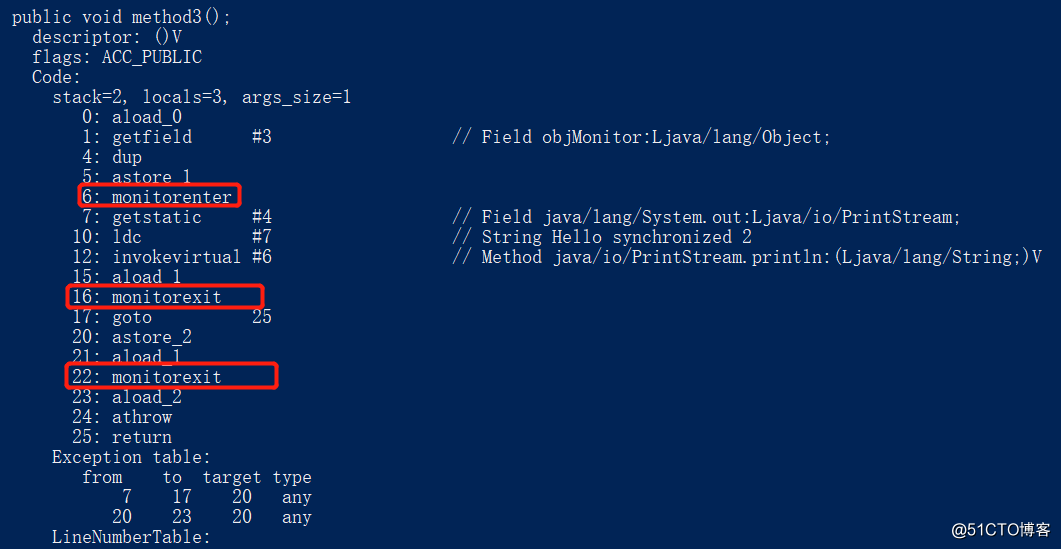Screen dimensions: 1061x549
Task: Click the aload_0 instruction
Action: point(132,118)
